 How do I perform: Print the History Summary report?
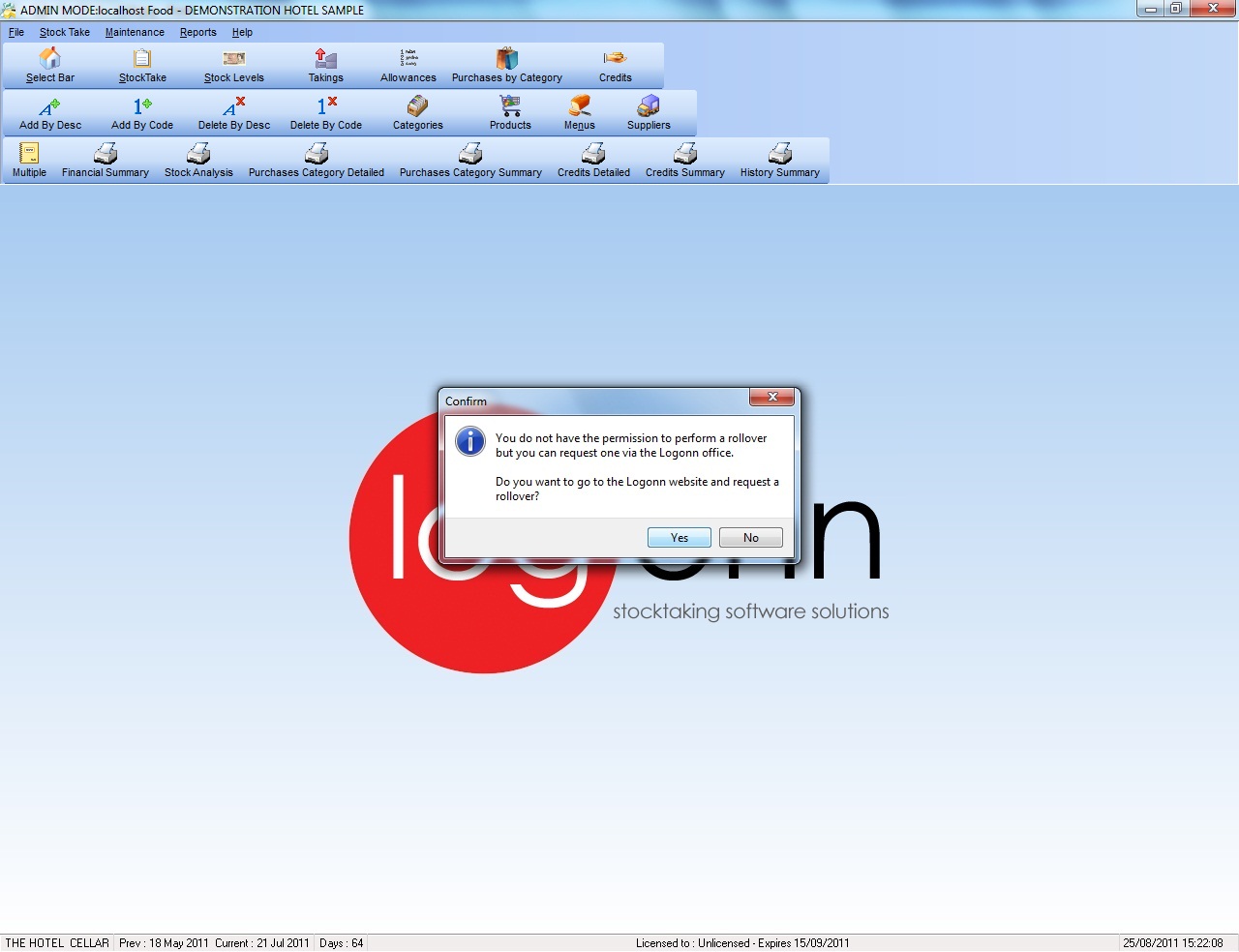[x=780, y=161]
